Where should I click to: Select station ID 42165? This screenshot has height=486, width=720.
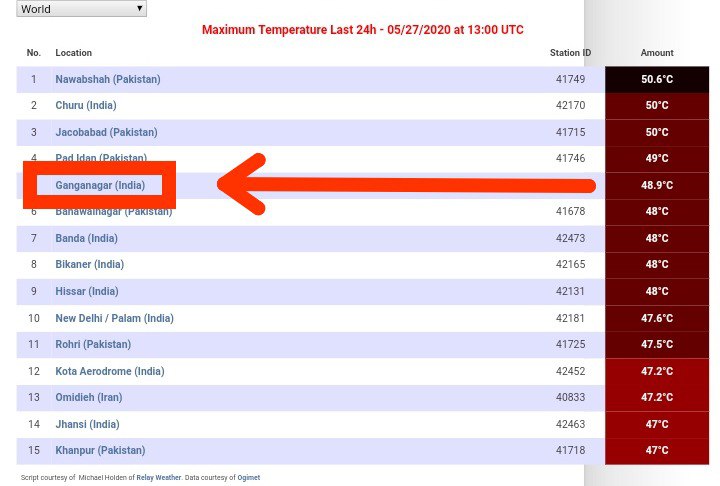pos(570,264)
